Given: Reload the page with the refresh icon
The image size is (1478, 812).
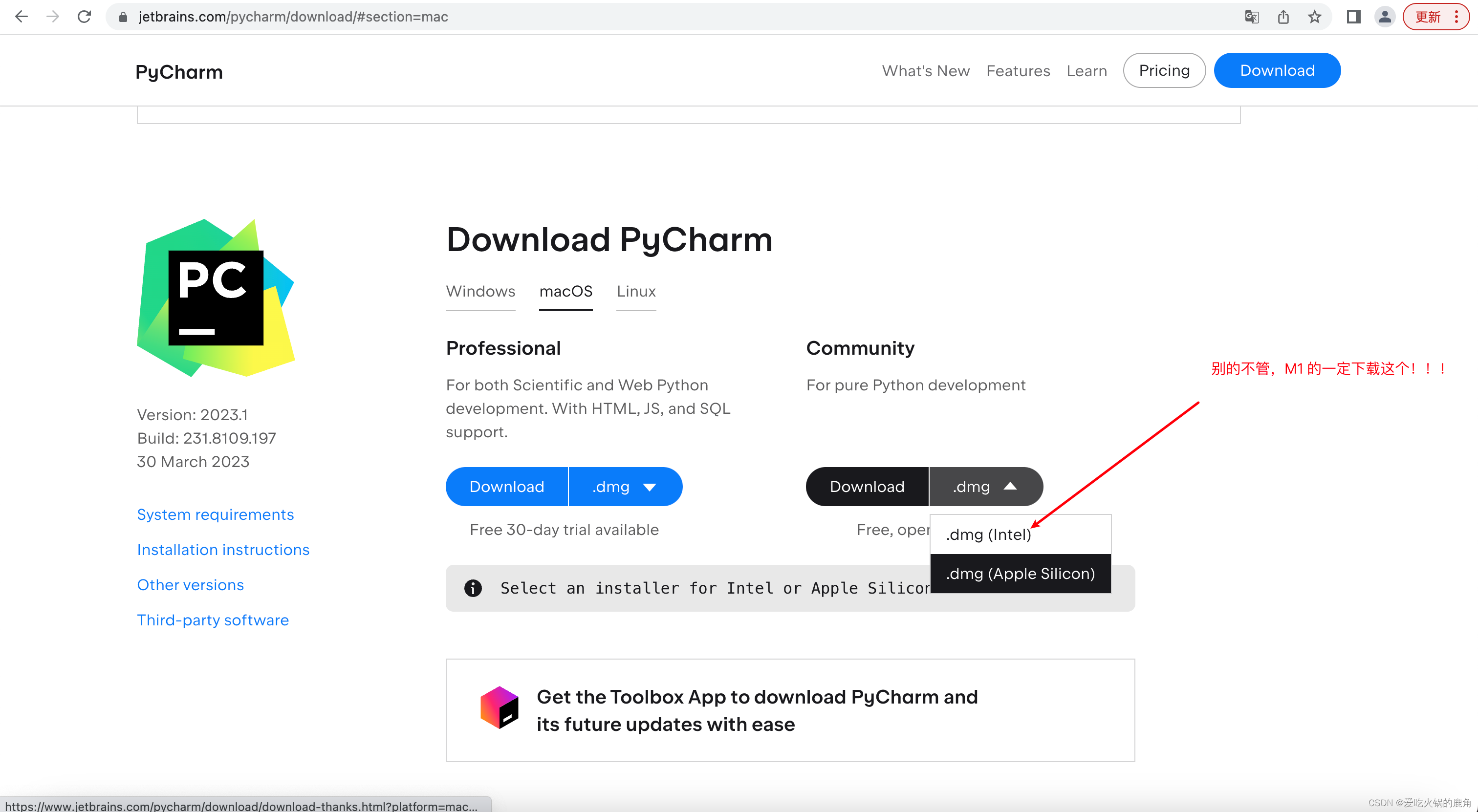Looking at the screenshot, I should 85,17.
